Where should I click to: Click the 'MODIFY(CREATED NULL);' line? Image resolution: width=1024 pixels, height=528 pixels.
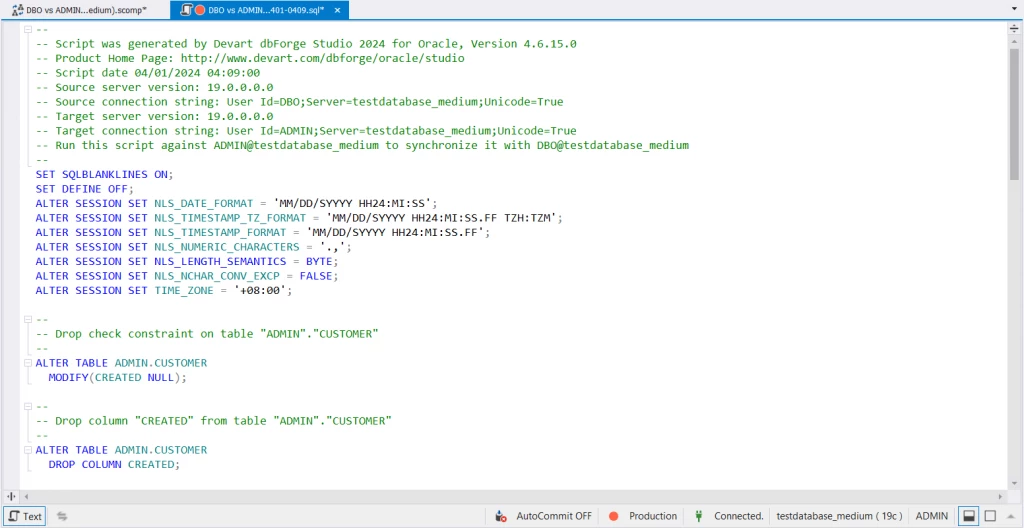[x=118, y=378]
